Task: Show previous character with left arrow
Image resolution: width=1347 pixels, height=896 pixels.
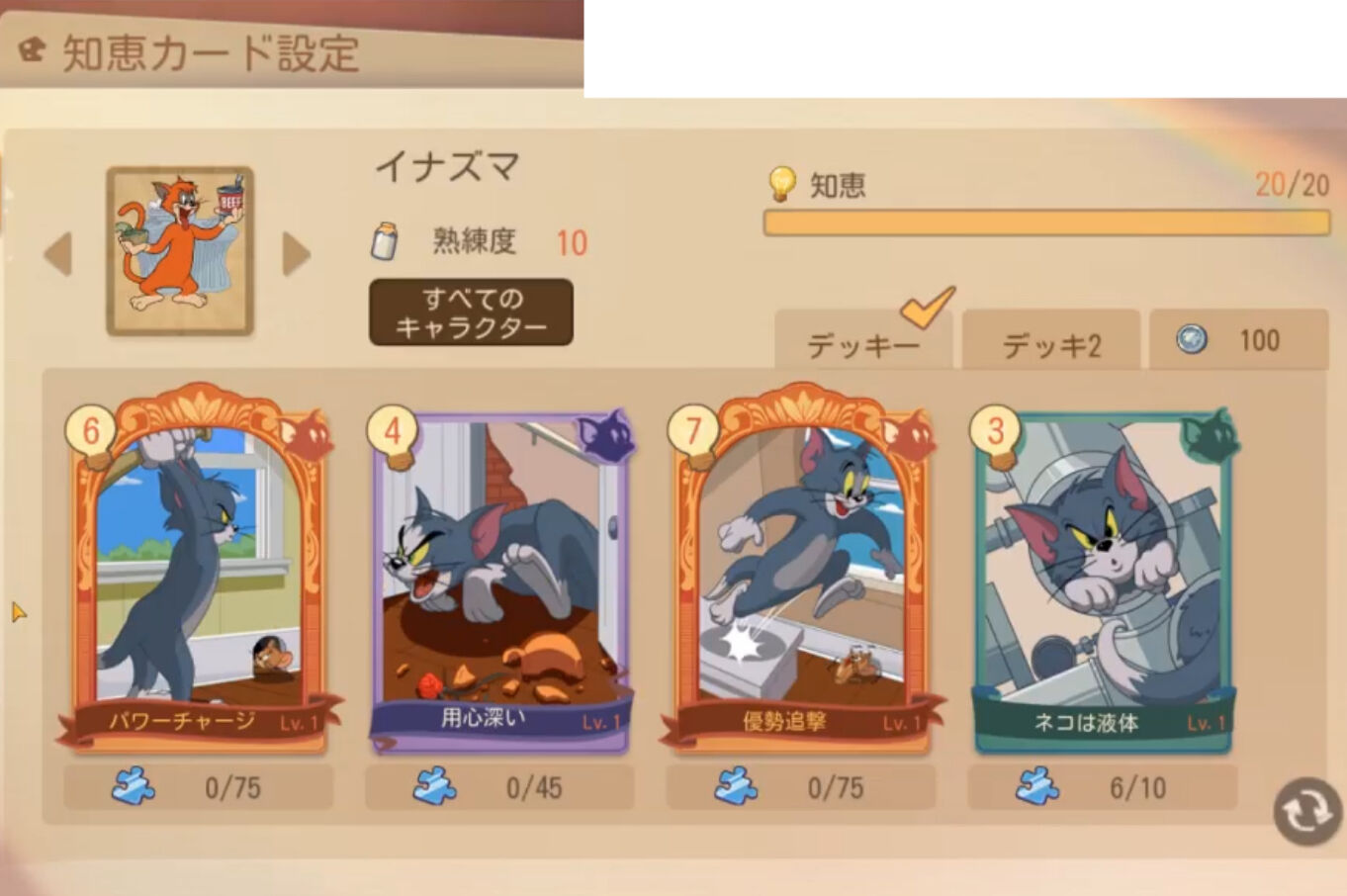Action: (x=58, y=253)
